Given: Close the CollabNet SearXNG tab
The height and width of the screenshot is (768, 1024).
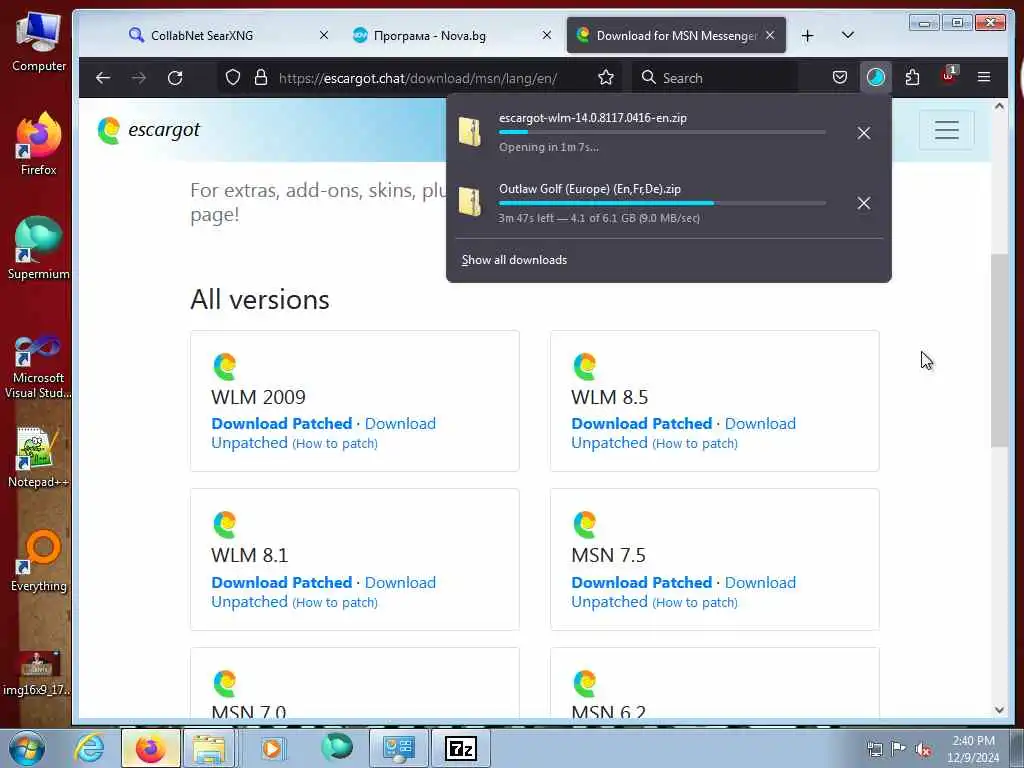Looking at the screenshot, I should coord(324,35).
